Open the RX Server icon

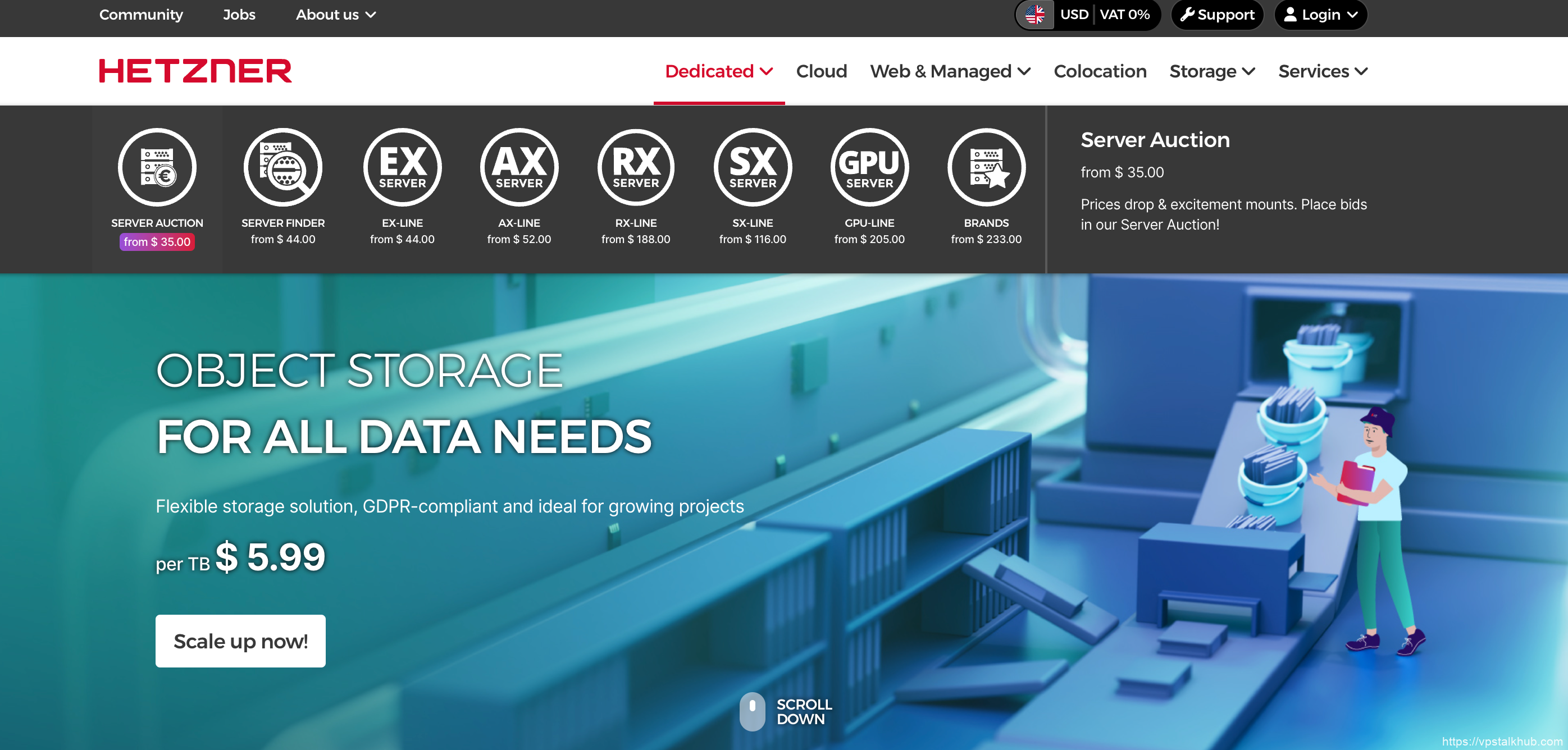click(636, 167)
